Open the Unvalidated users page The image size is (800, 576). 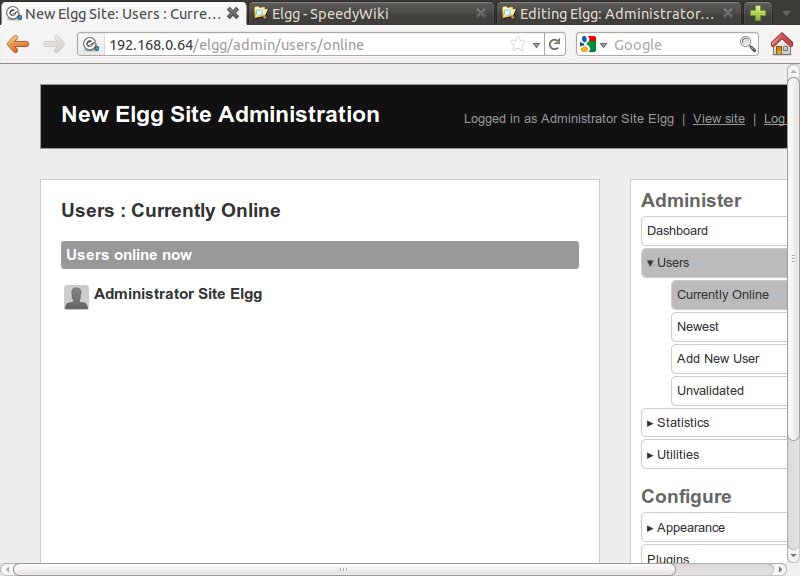tap(729, 391)
